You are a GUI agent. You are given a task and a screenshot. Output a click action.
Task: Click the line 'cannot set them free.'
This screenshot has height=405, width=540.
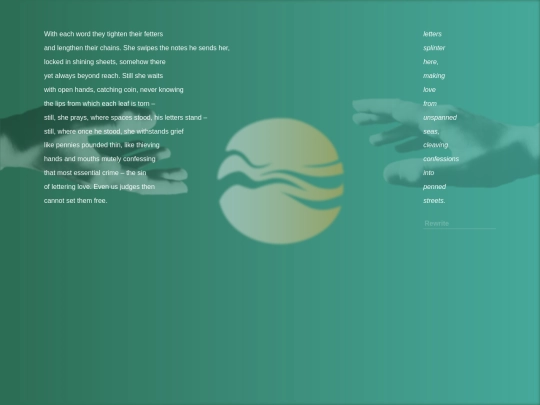click(75, 201)
